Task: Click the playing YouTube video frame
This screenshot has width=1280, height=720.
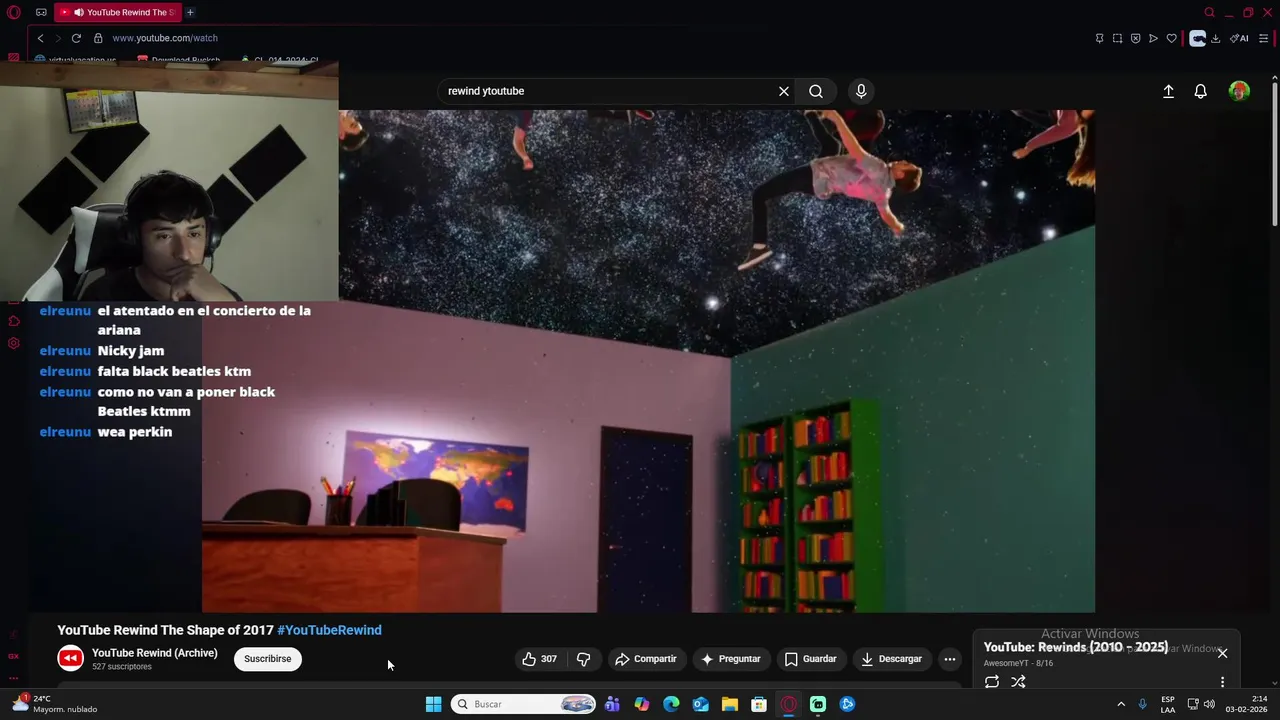Action: pyautogui.click(x=648, y=361)
